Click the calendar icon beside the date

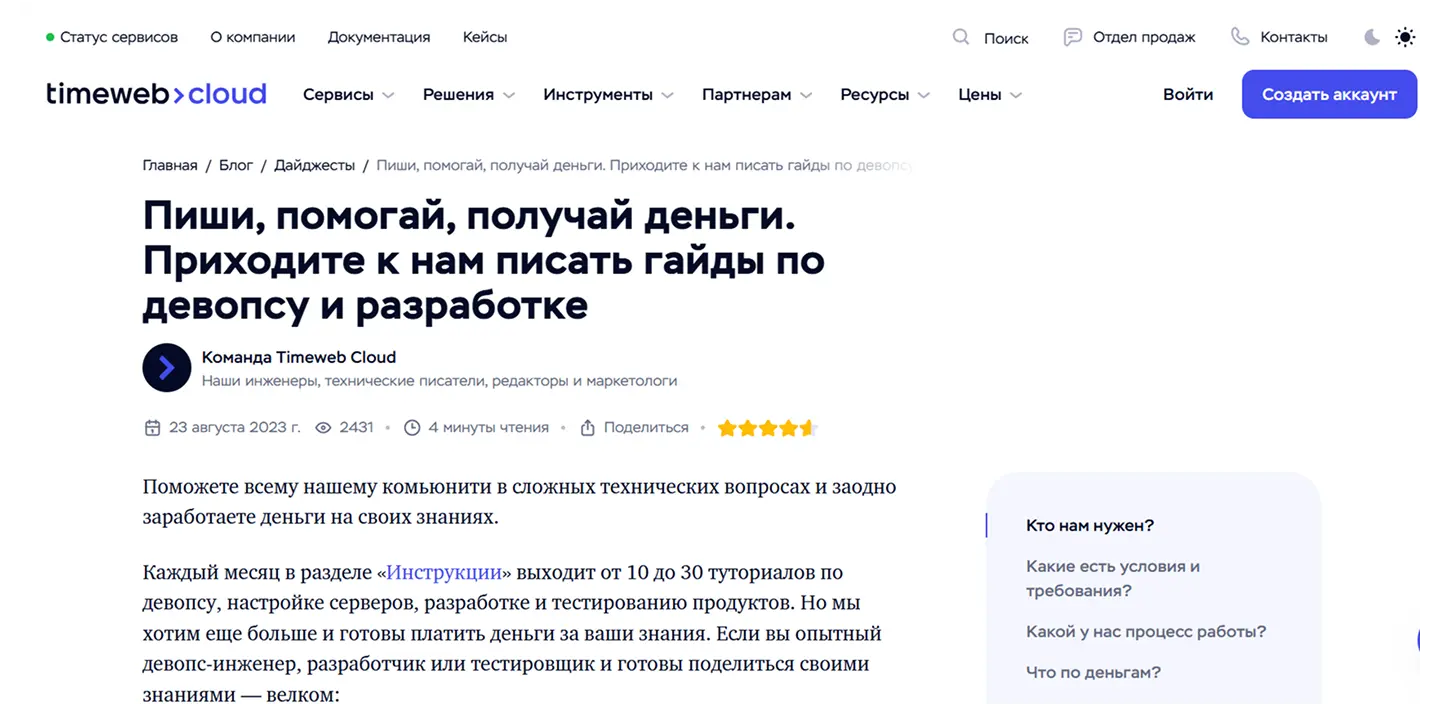click(152, 428)
